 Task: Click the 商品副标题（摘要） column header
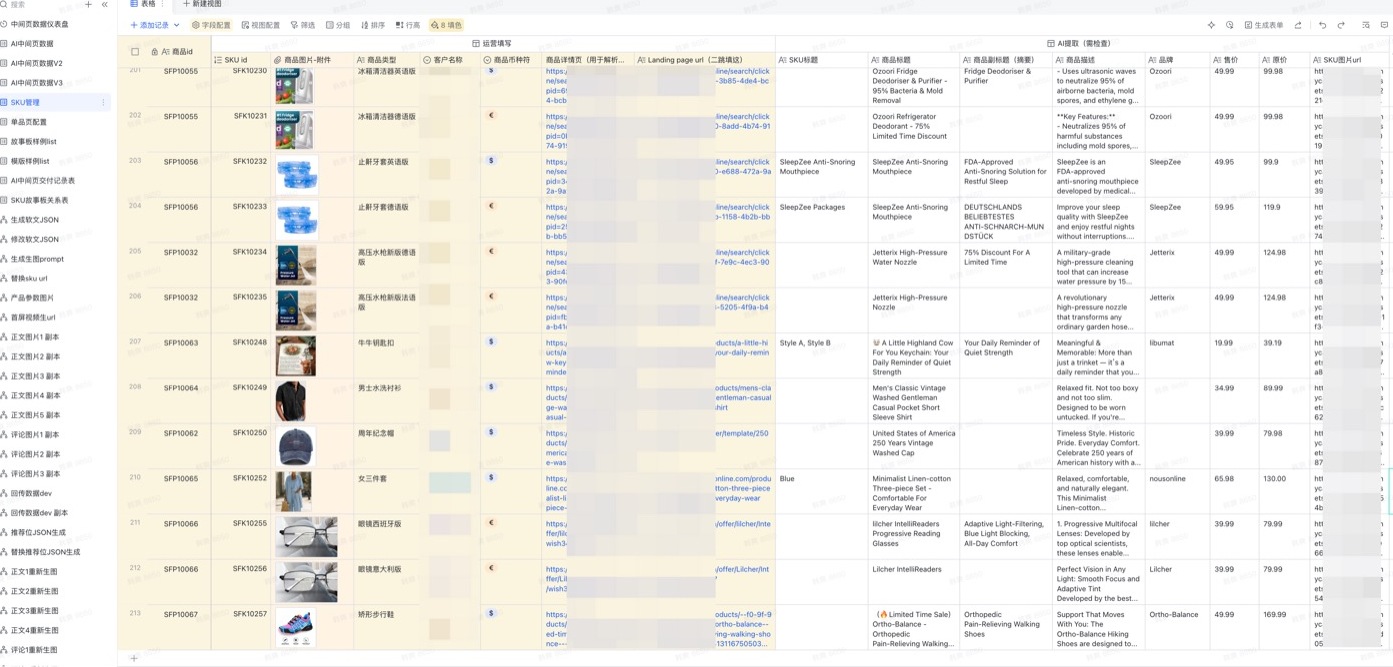[1005, 60]
